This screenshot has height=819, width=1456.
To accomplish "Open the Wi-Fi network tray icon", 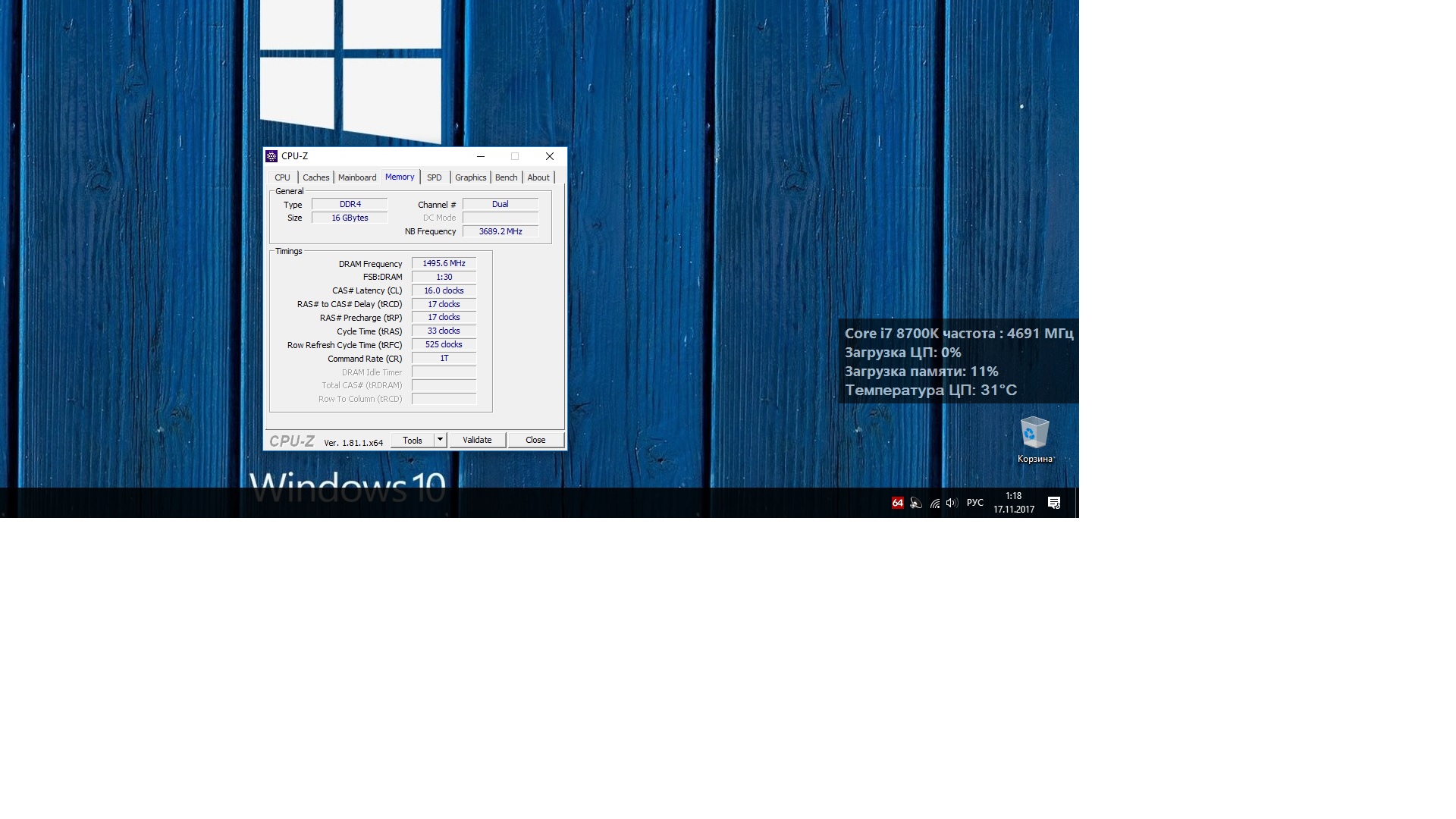I will pyautogui.click(x=934, y=503).
